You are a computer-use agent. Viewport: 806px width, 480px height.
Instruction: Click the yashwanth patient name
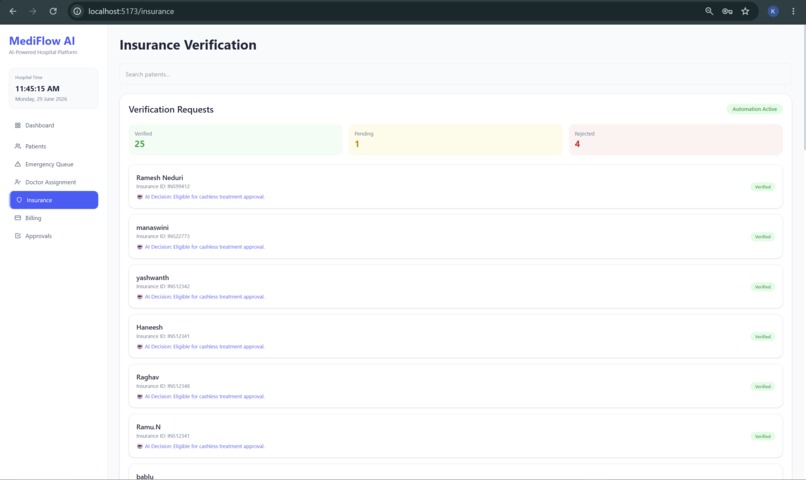[x=152, y=278]
